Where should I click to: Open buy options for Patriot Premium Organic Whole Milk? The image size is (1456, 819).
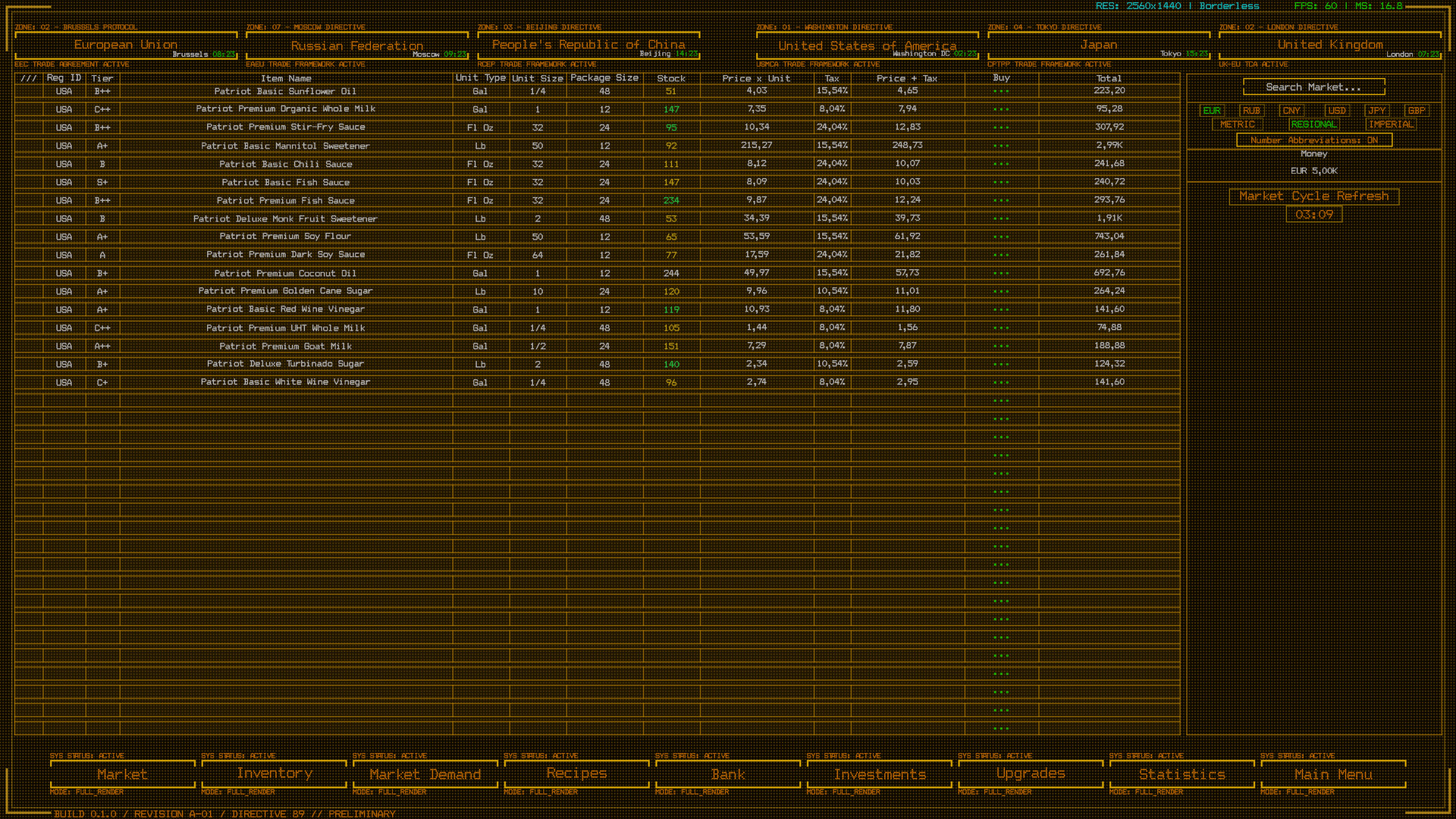(1001, 109)
